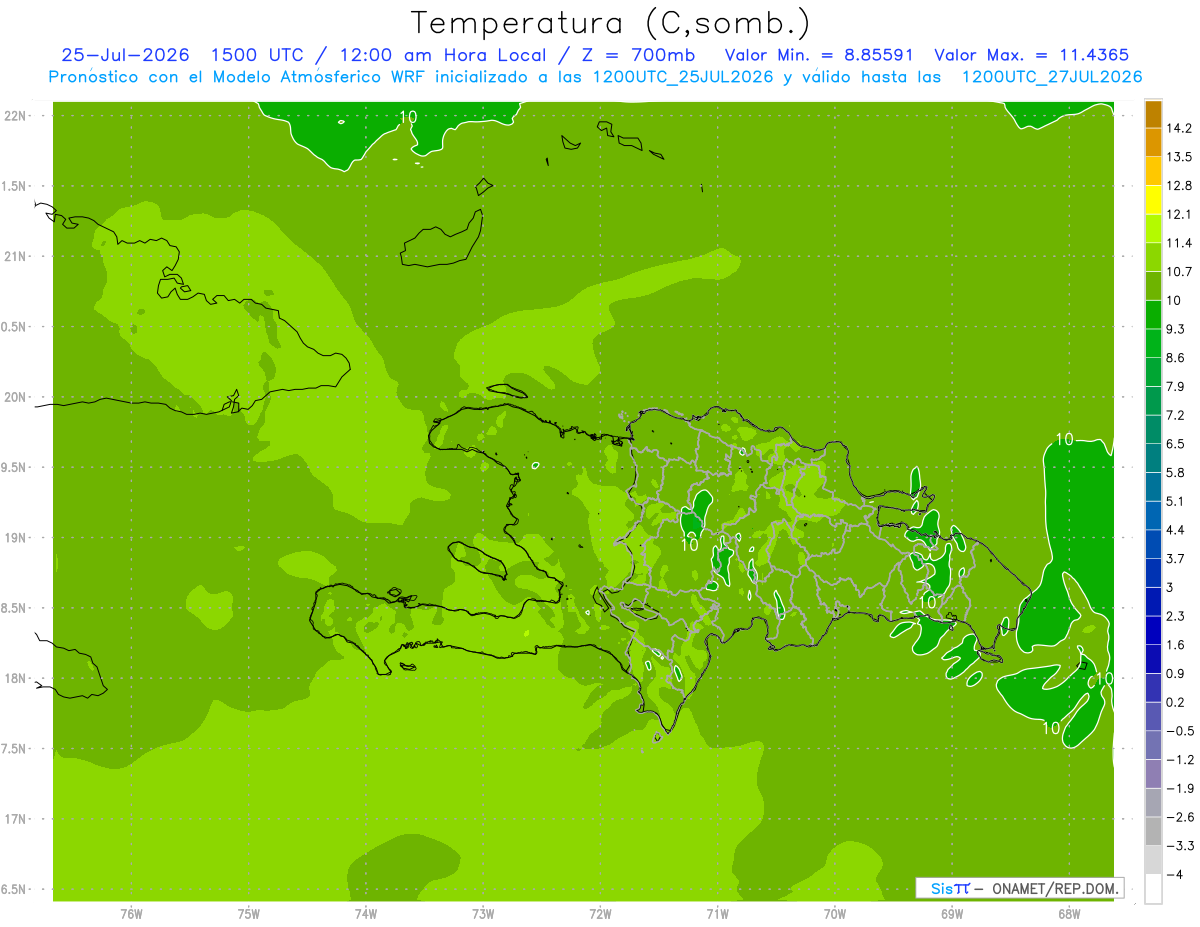
Task: Click the legend value "8.6"
Action: tap(1176, 358)
